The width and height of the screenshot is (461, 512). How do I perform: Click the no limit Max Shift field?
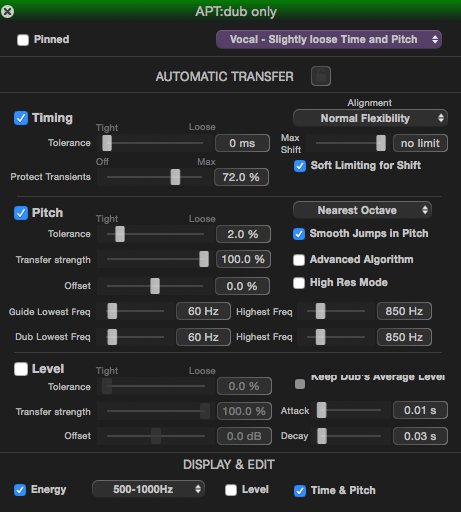pos(420,143)
